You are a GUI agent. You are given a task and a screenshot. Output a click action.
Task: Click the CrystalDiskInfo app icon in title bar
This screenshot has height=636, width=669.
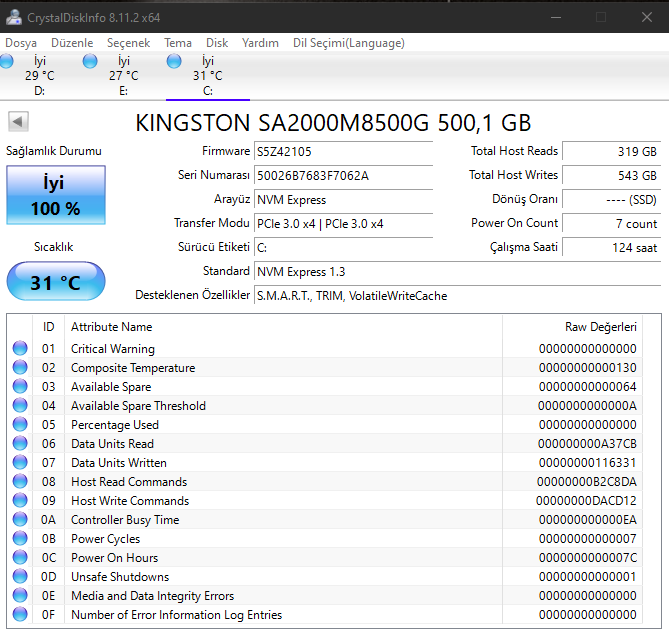(14, 17)
